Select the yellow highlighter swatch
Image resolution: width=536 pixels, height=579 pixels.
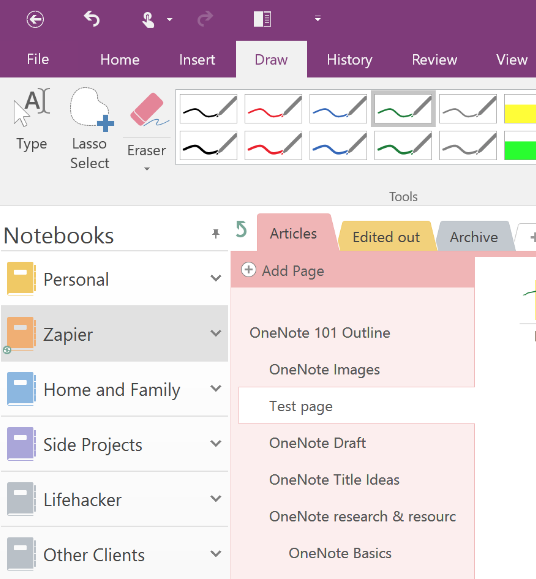click(520, 109)
